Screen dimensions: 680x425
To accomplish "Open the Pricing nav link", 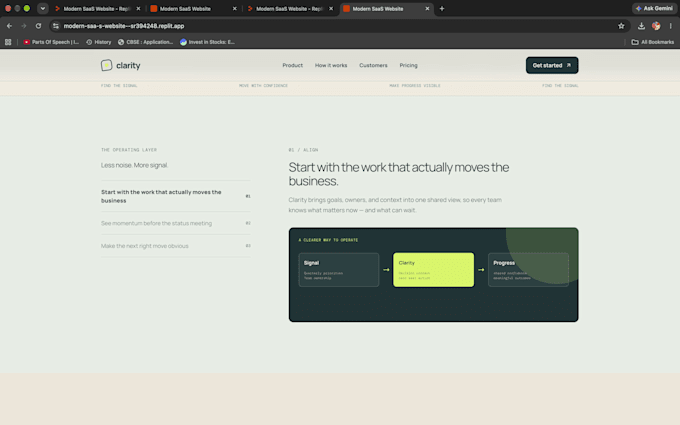I will pyautogui.click(x=409, y=65).
